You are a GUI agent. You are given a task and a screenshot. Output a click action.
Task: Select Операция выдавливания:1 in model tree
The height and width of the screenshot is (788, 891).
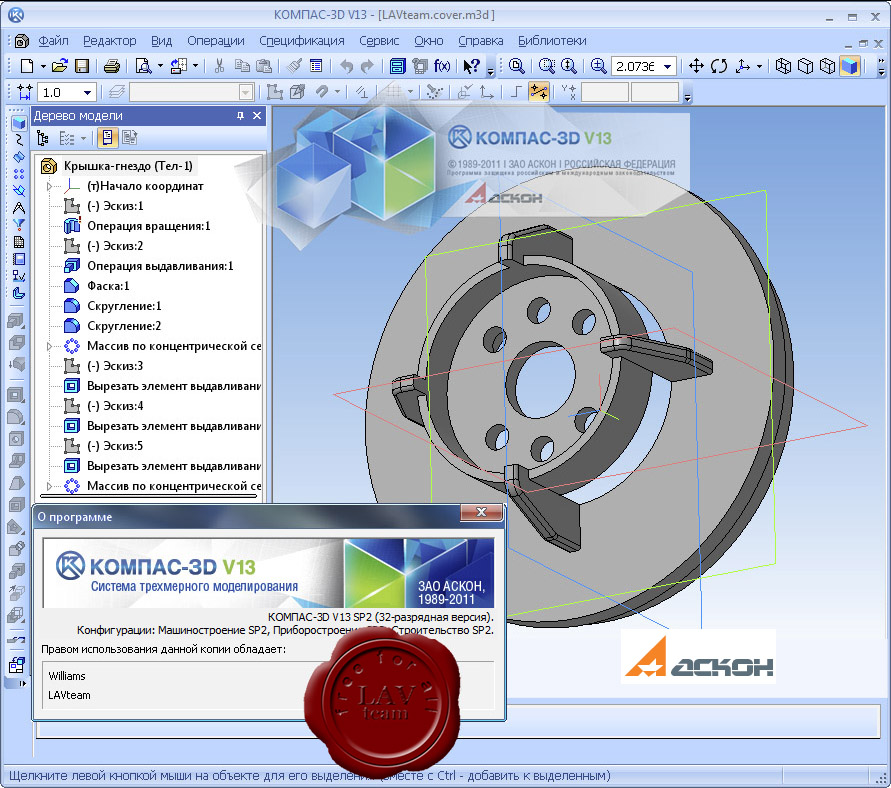click(160, 266)
